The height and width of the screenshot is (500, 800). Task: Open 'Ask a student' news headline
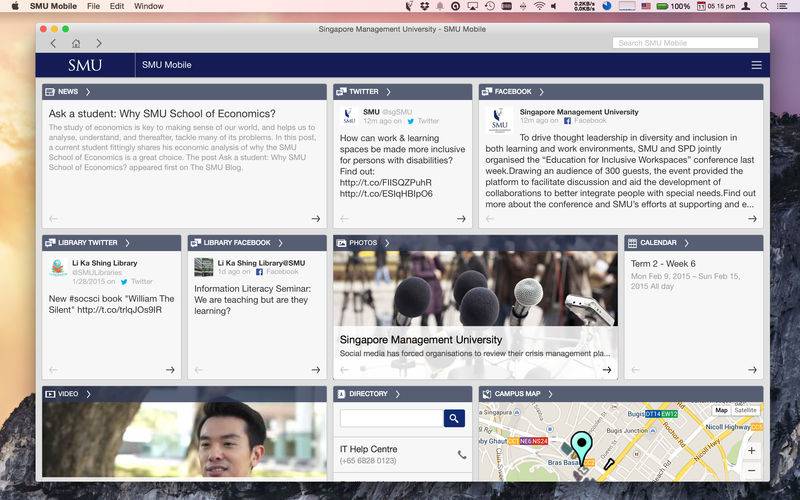pyautogui.click(x=162, y=114)
